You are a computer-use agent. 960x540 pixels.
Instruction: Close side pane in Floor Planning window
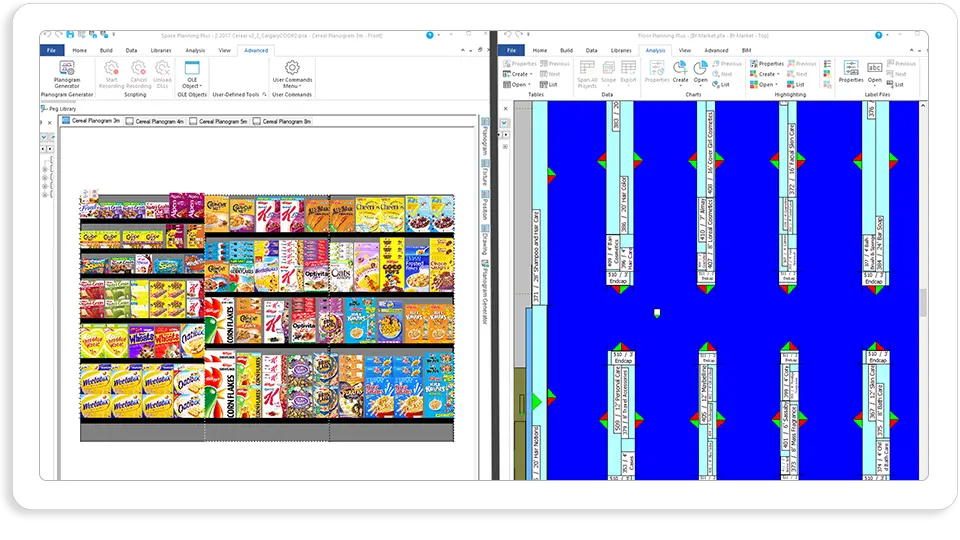[x=505, y=108]
